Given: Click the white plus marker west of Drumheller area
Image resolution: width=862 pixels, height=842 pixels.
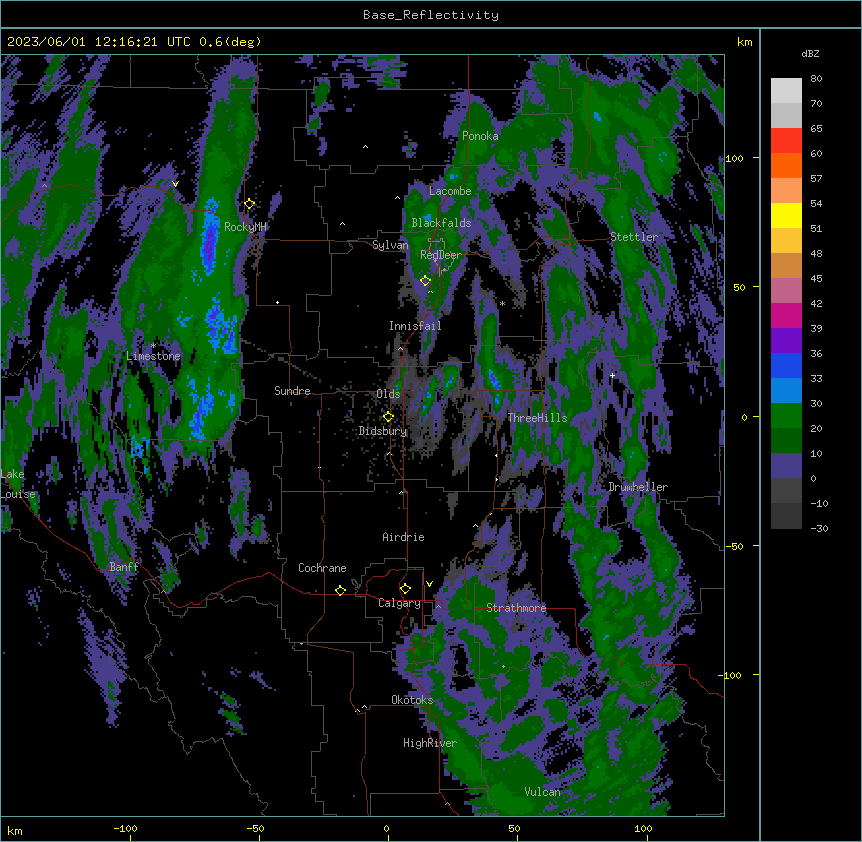Looking at the screenshot, I should [x=612, y=375].
